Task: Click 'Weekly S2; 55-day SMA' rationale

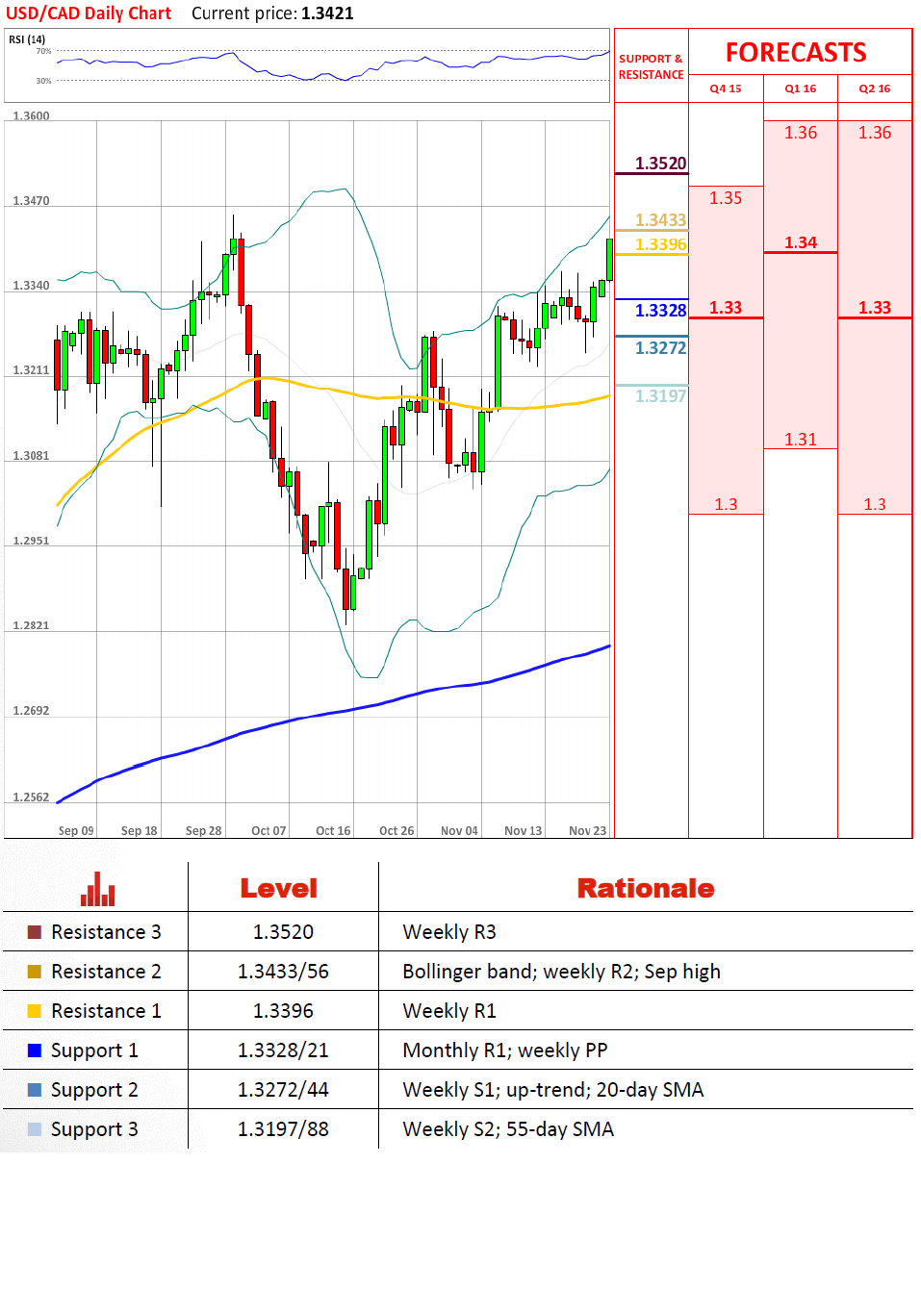Action: pyautogui.click(x=508, y=1129)
